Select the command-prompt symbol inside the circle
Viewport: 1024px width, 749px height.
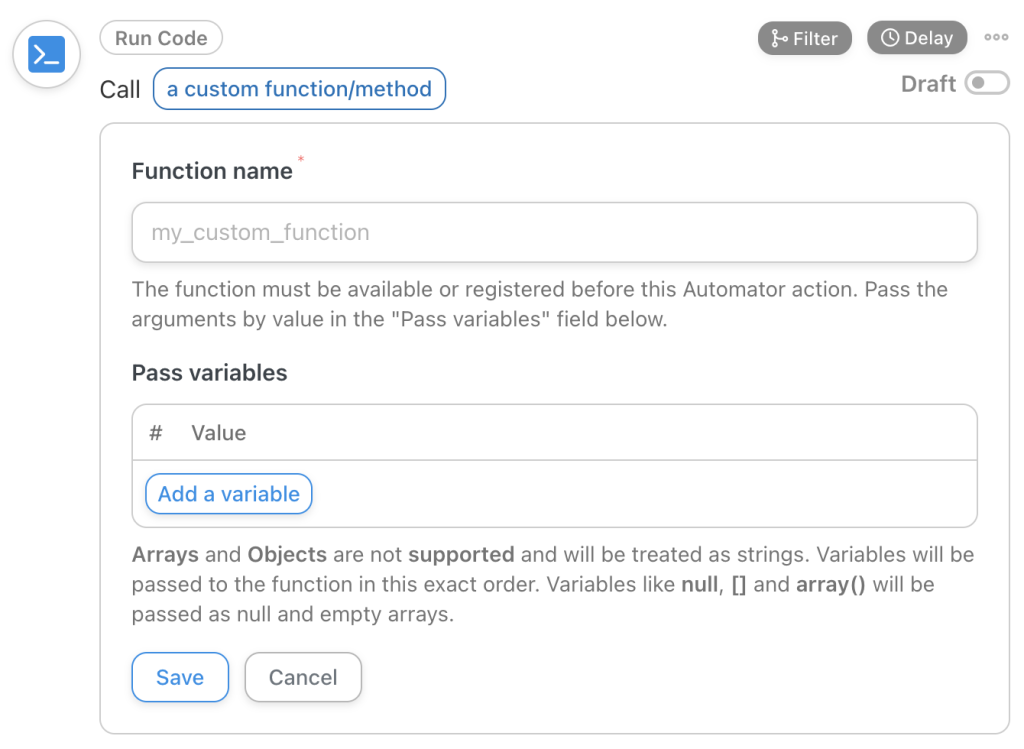point(46,54)
